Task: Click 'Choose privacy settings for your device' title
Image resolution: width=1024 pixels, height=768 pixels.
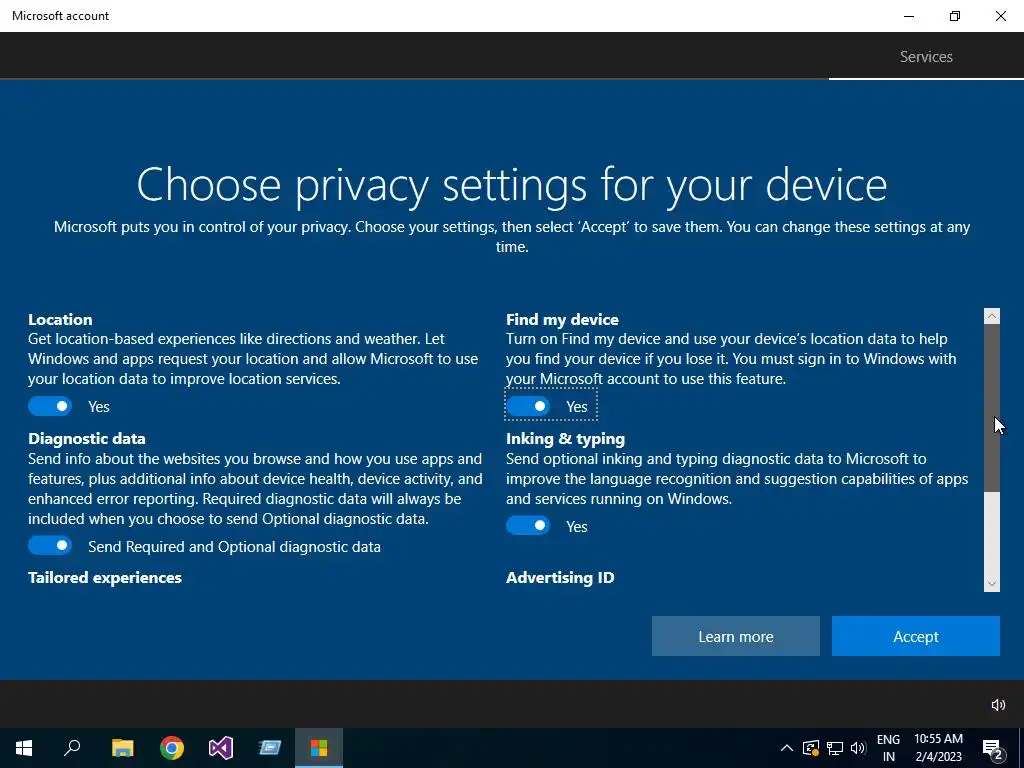Action: [512, 185]
